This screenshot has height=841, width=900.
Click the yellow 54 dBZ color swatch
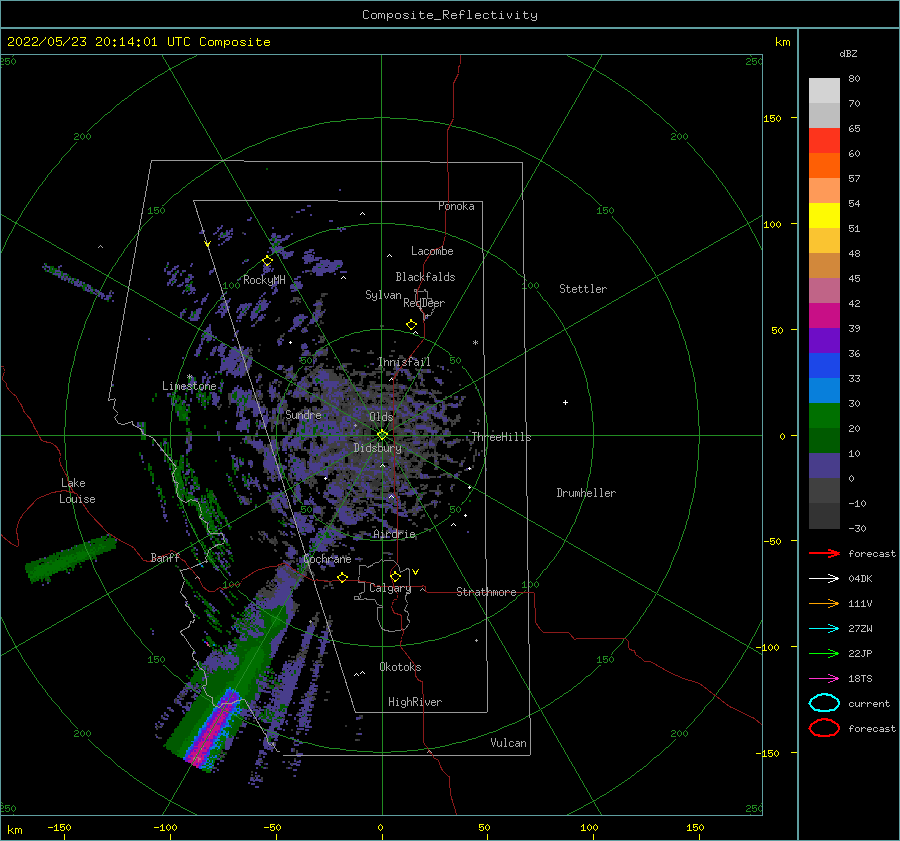pyautogui.click(x=824, y=216)
